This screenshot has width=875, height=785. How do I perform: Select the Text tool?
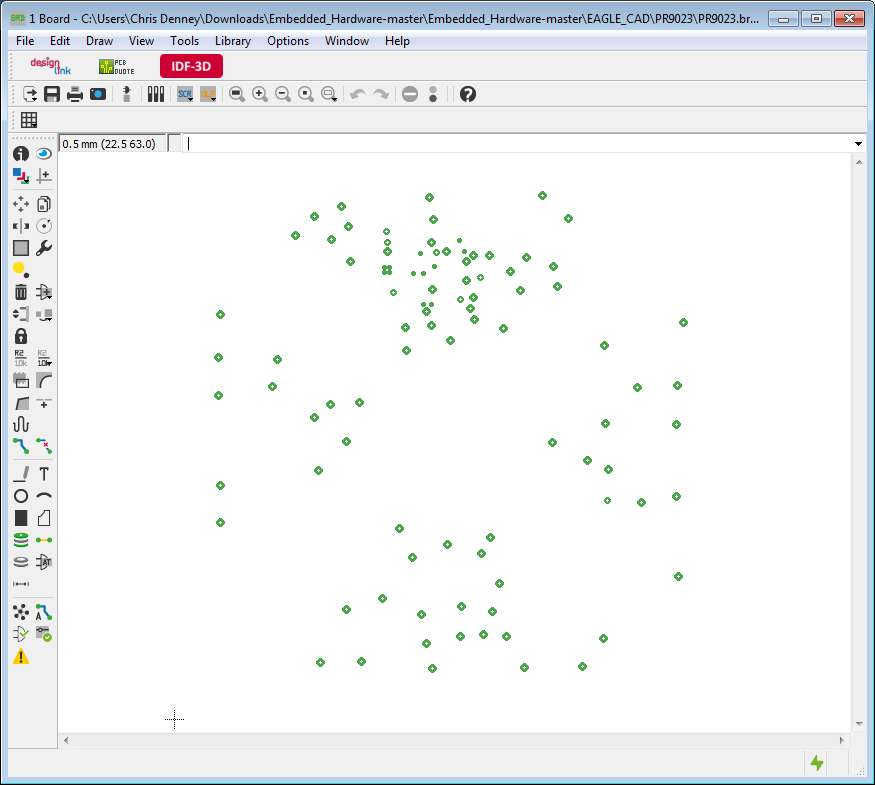point(44,474)
